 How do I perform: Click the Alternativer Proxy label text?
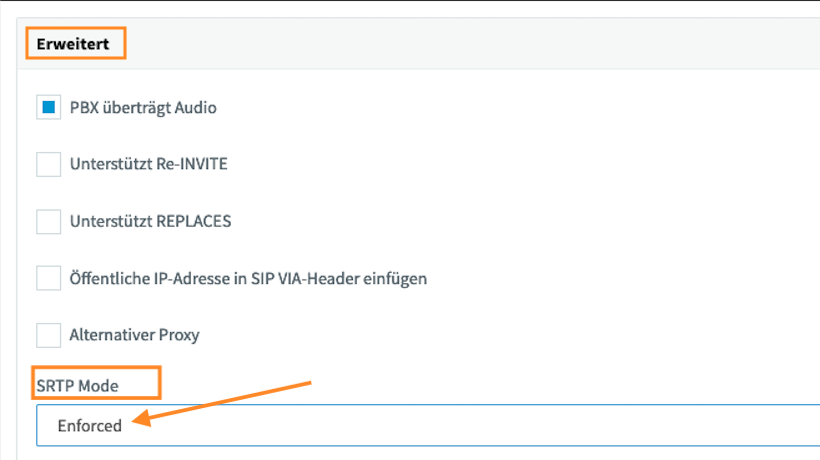pyautogui.click(x=134, y=335)
